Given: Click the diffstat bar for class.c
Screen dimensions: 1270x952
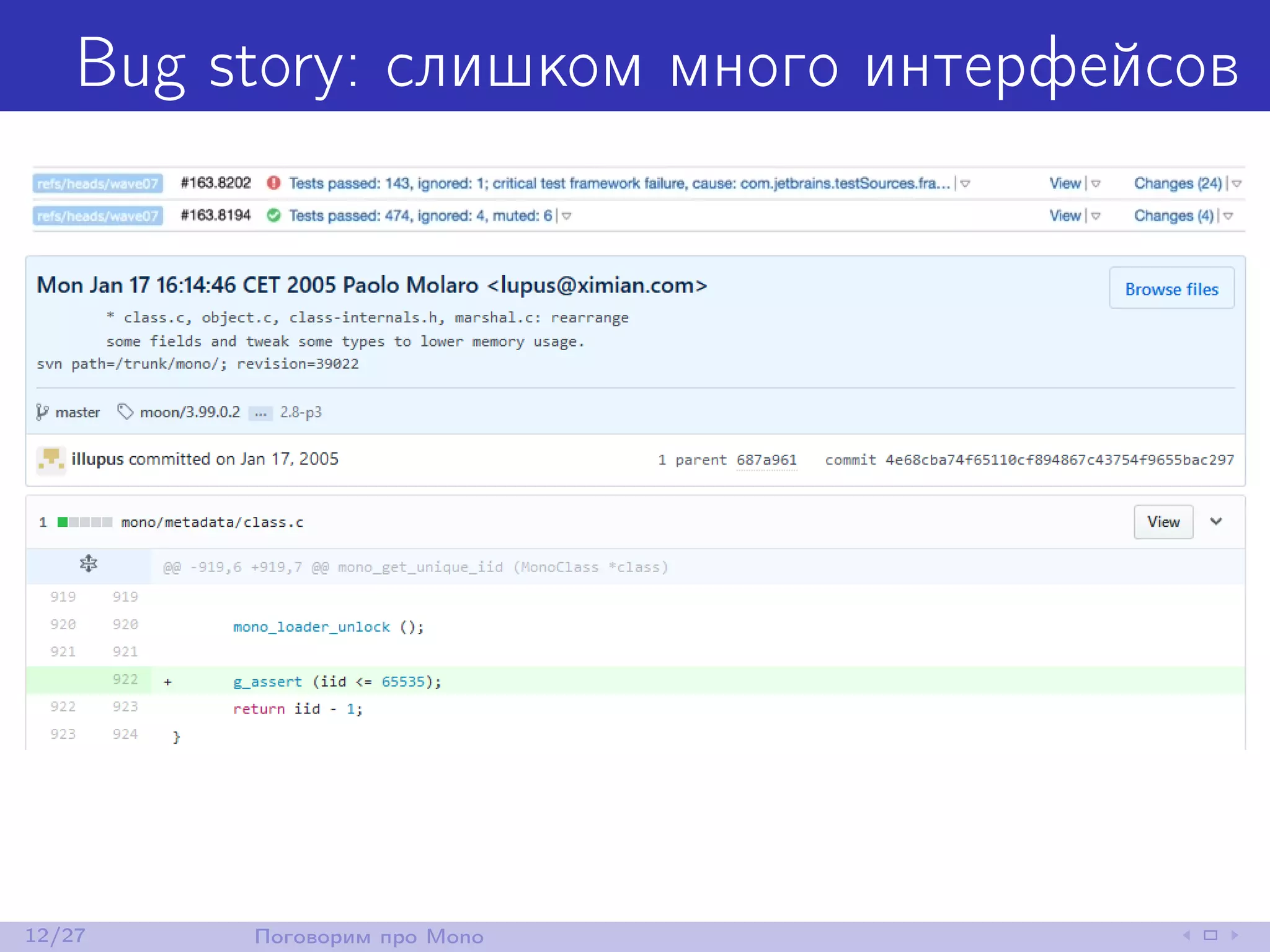Looking at the screenshot, I should click(x=85, y=522).
